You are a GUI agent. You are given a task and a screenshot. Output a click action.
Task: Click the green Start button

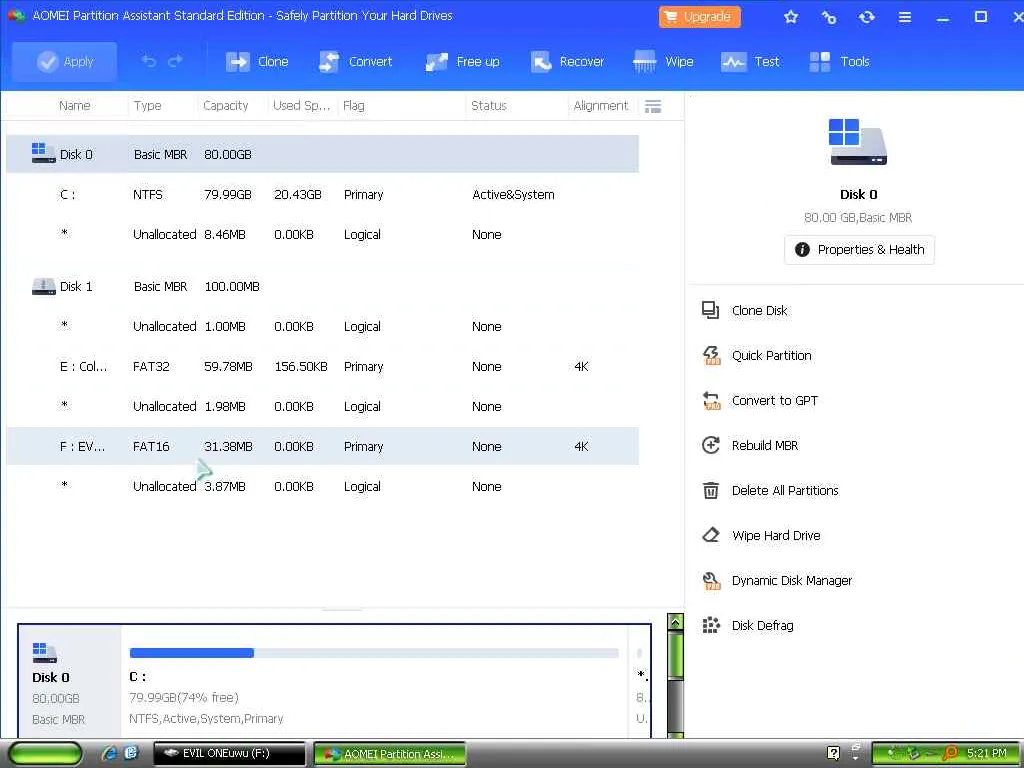(x=45, y=754)
